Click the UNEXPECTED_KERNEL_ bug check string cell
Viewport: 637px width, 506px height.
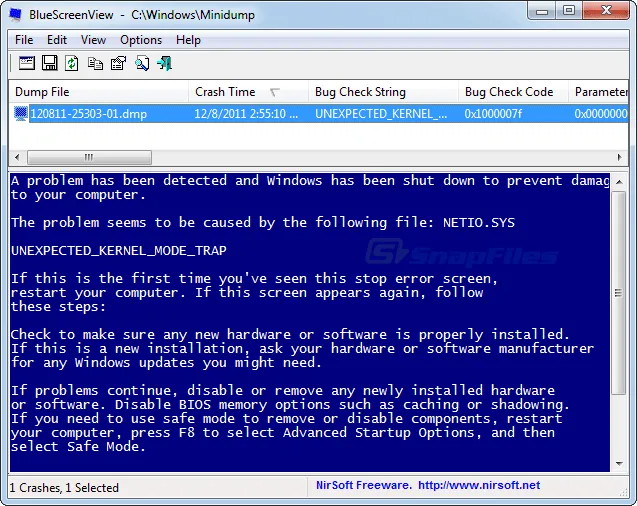[x=381, y=114]
